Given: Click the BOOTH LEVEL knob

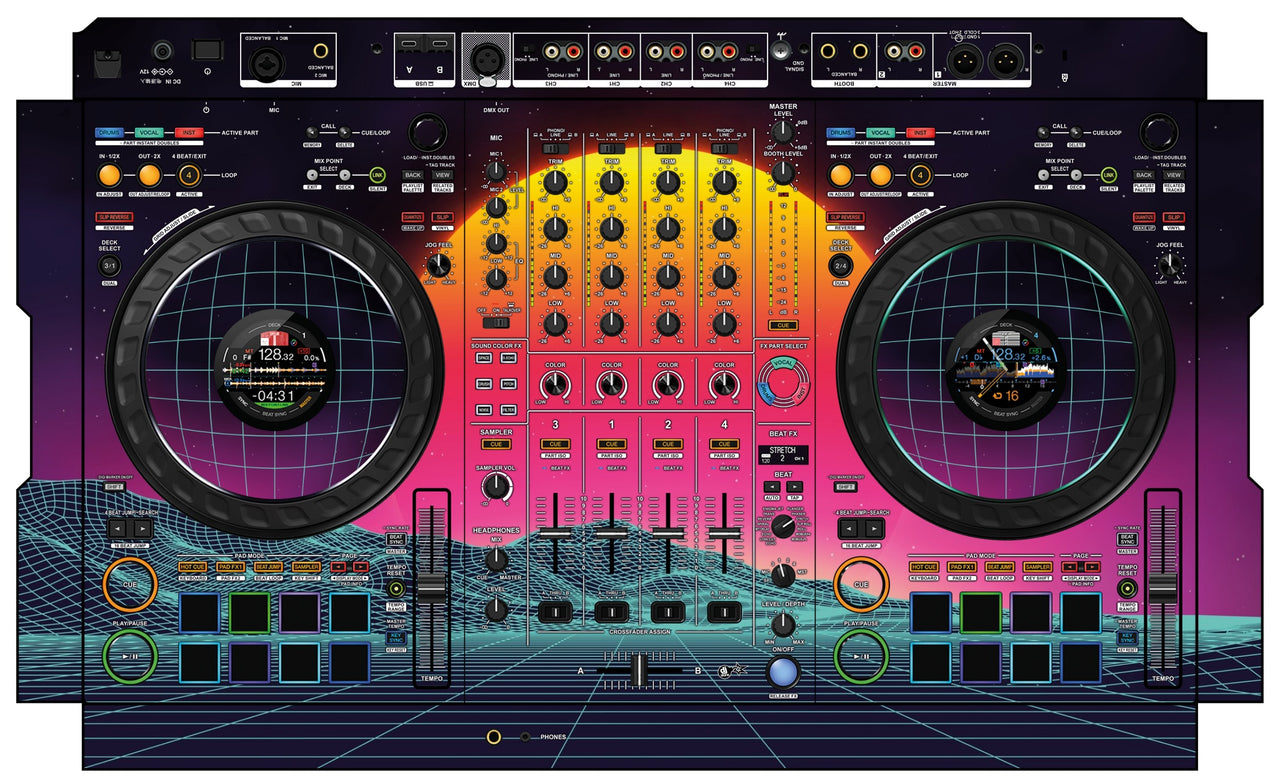Looking at the screenshot, I should pyautogui.click(x=783, y=172).
